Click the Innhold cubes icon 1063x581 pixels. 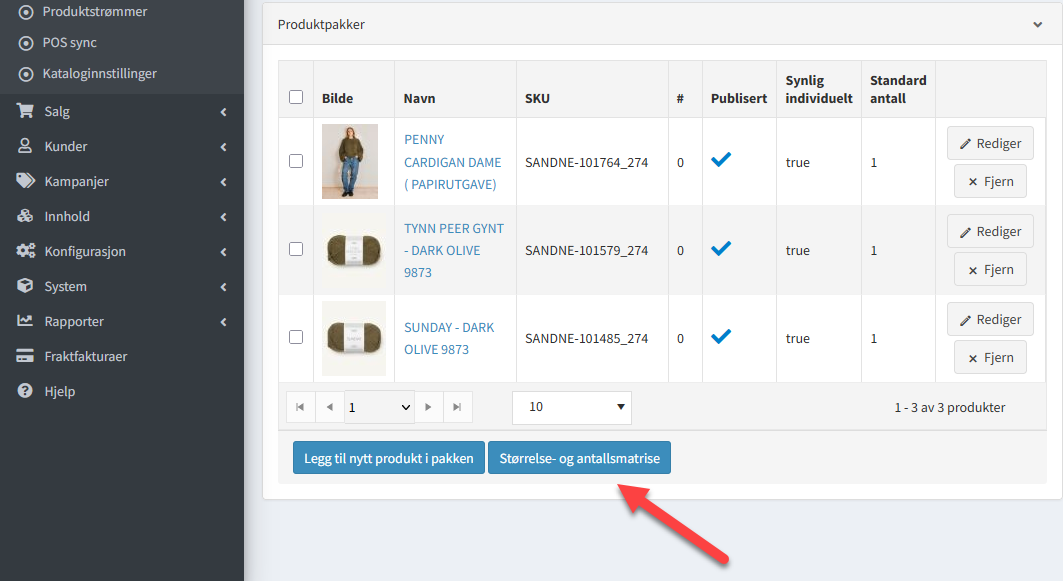25,217
